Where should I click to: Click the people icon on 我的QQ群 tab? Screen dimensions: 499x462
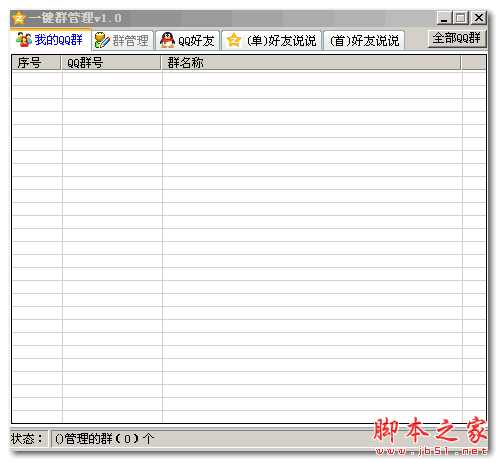(24, 40)
